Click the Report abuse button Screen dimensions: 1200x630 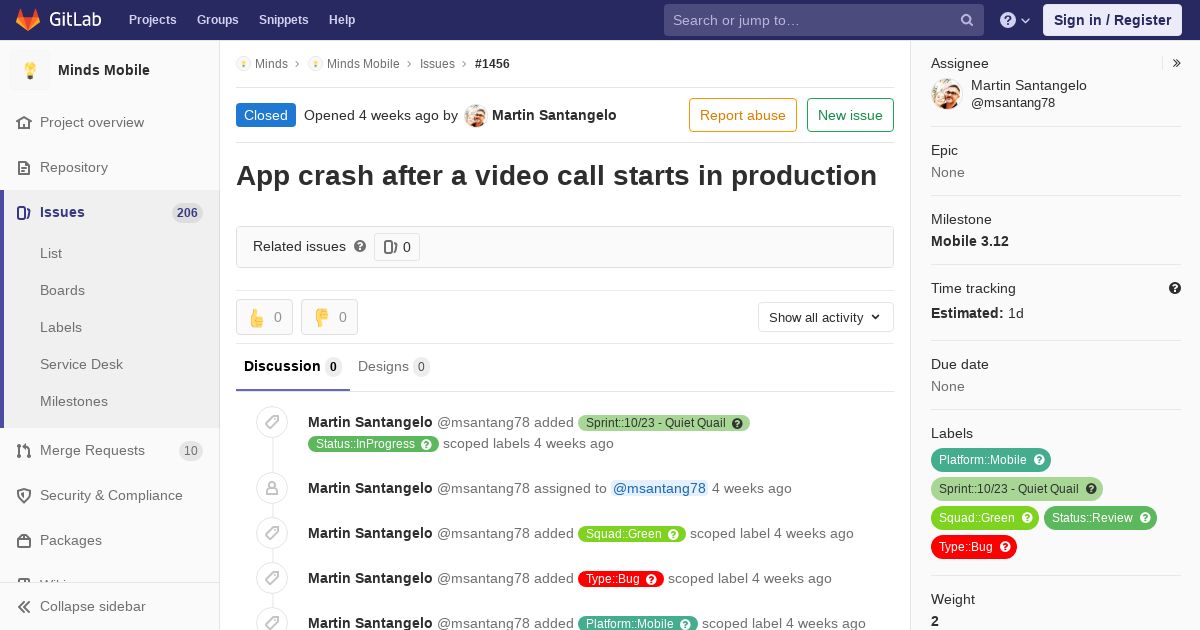743,115
